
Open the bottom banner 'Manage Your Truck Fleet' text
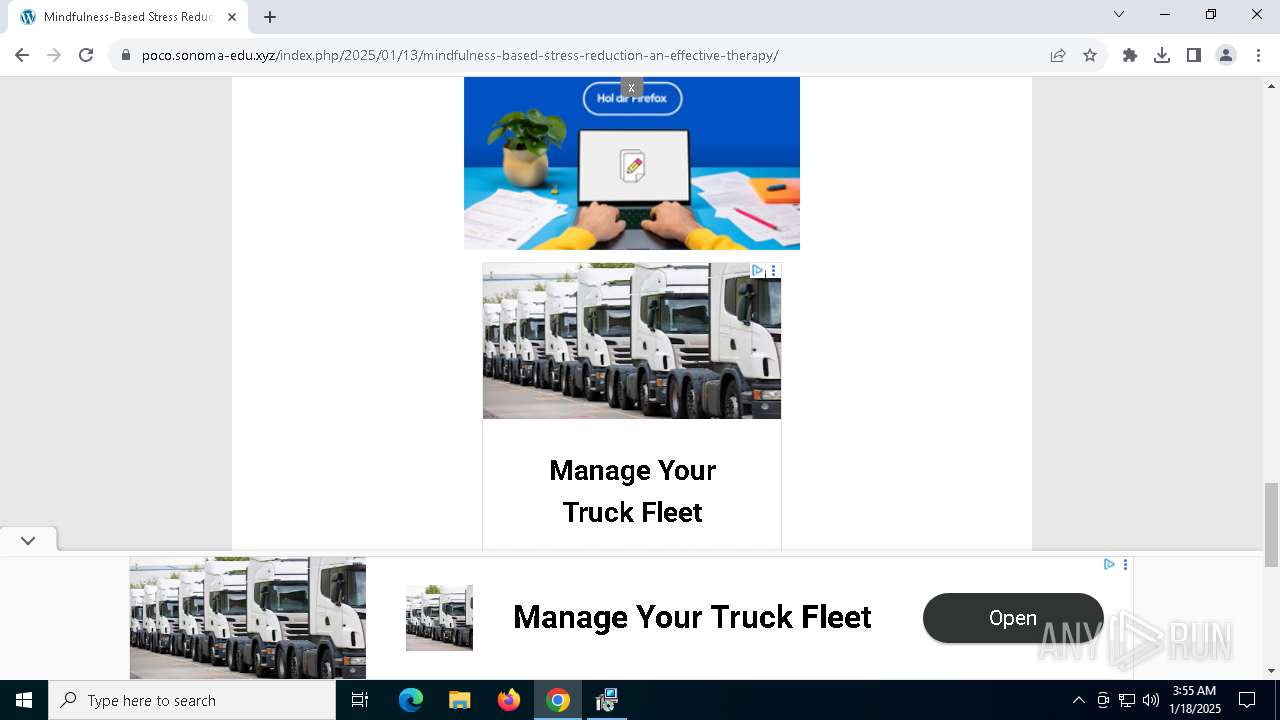coord(692,617)
